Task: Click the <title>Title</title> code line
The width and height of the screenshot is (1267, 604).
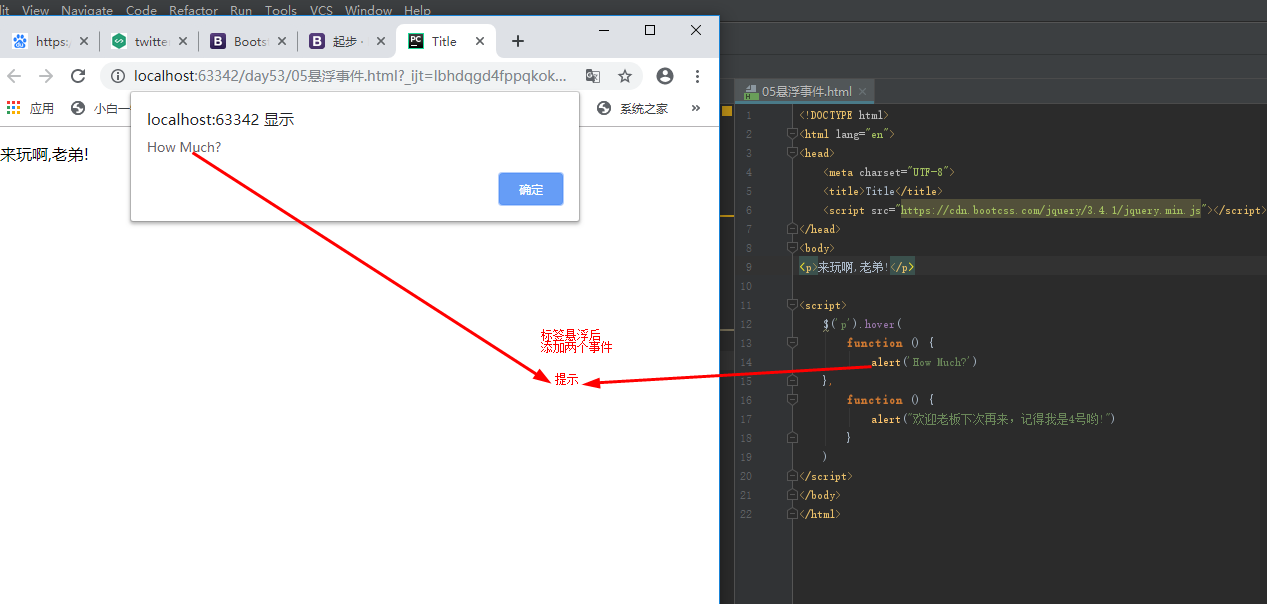Action: click(883, 191)
